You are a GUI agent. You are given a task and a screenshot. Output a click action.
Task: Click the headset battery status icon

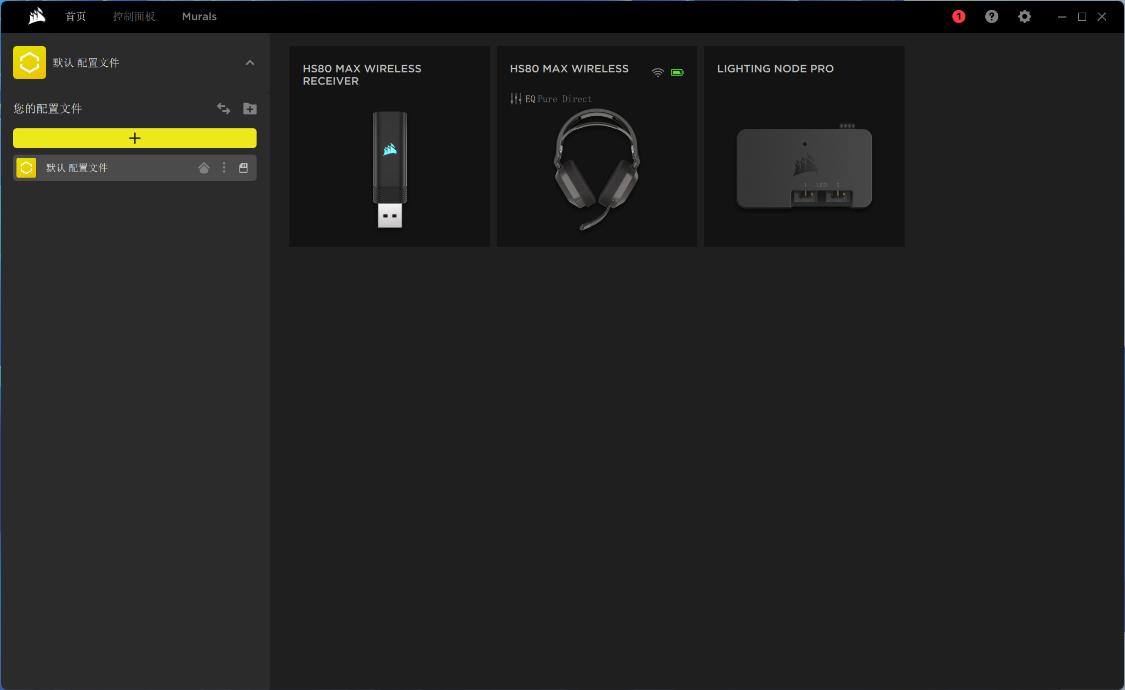pos(677,72)
